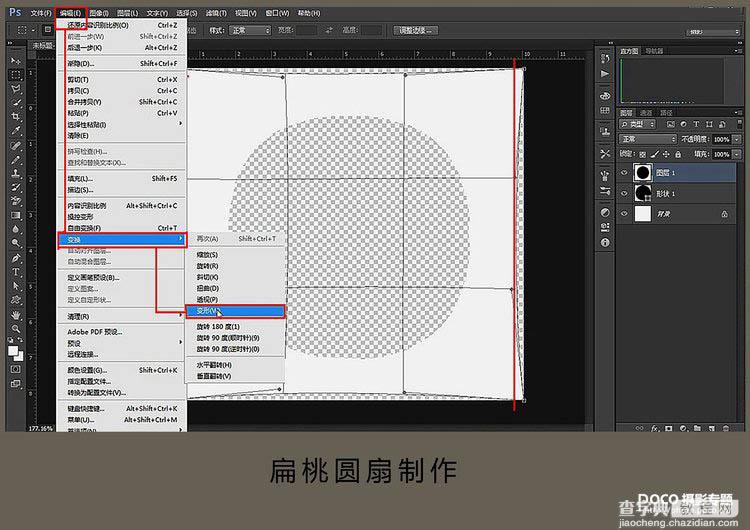This screenshot has height=530, width=750.
Task: Expand the 选择性粘贴 submenu
Action: [x=122, y=124]
